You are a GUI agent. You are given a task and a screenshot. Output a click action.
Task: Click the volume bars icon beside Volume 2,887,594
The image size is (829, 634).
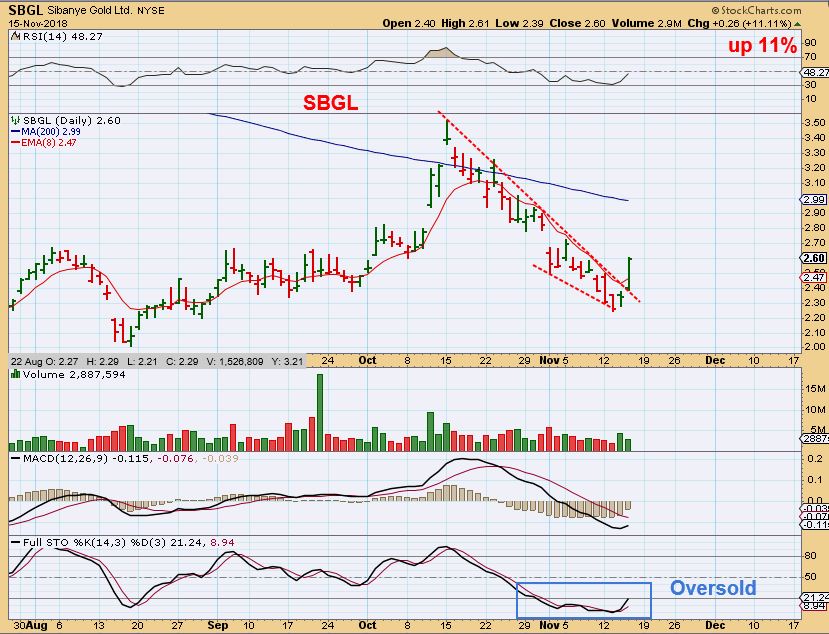click(15, 374)
